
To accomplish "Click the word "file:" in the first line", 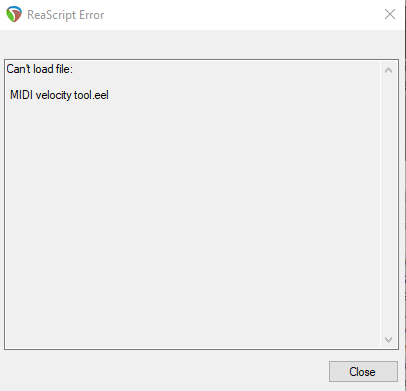I will [64, 69].
